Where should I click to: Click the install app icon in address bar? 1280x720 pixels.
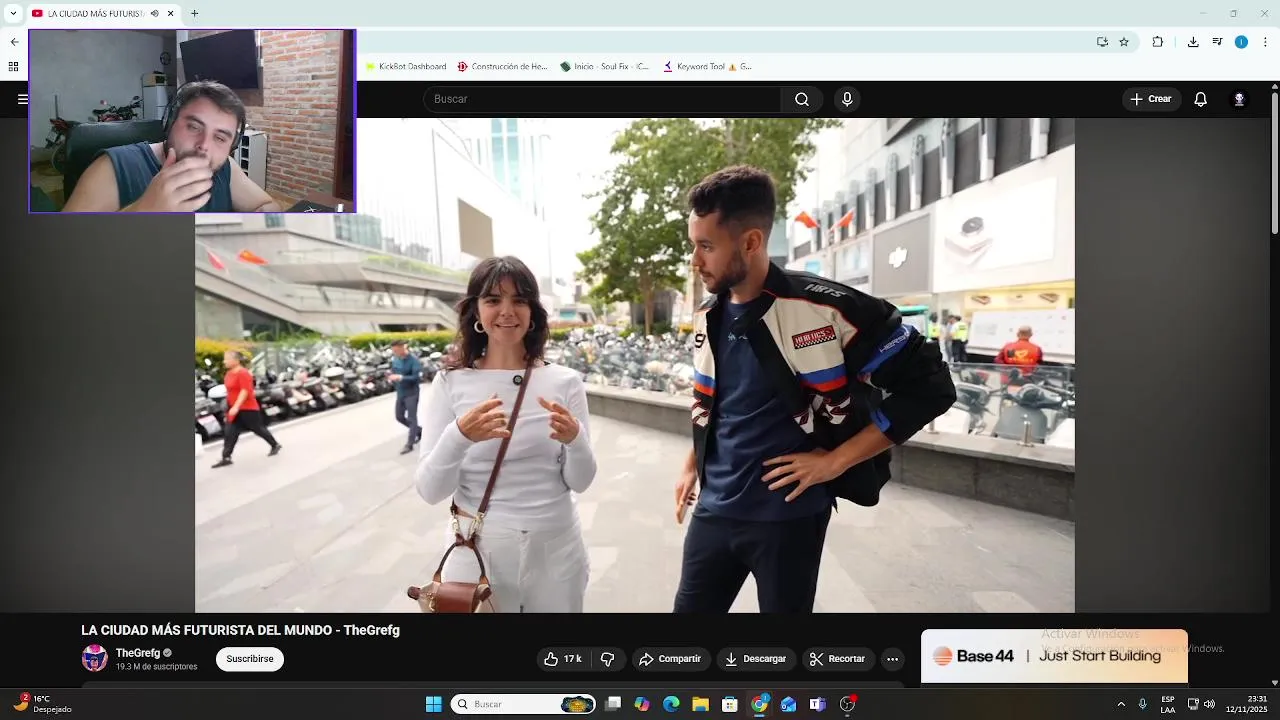pos(1102,42)
